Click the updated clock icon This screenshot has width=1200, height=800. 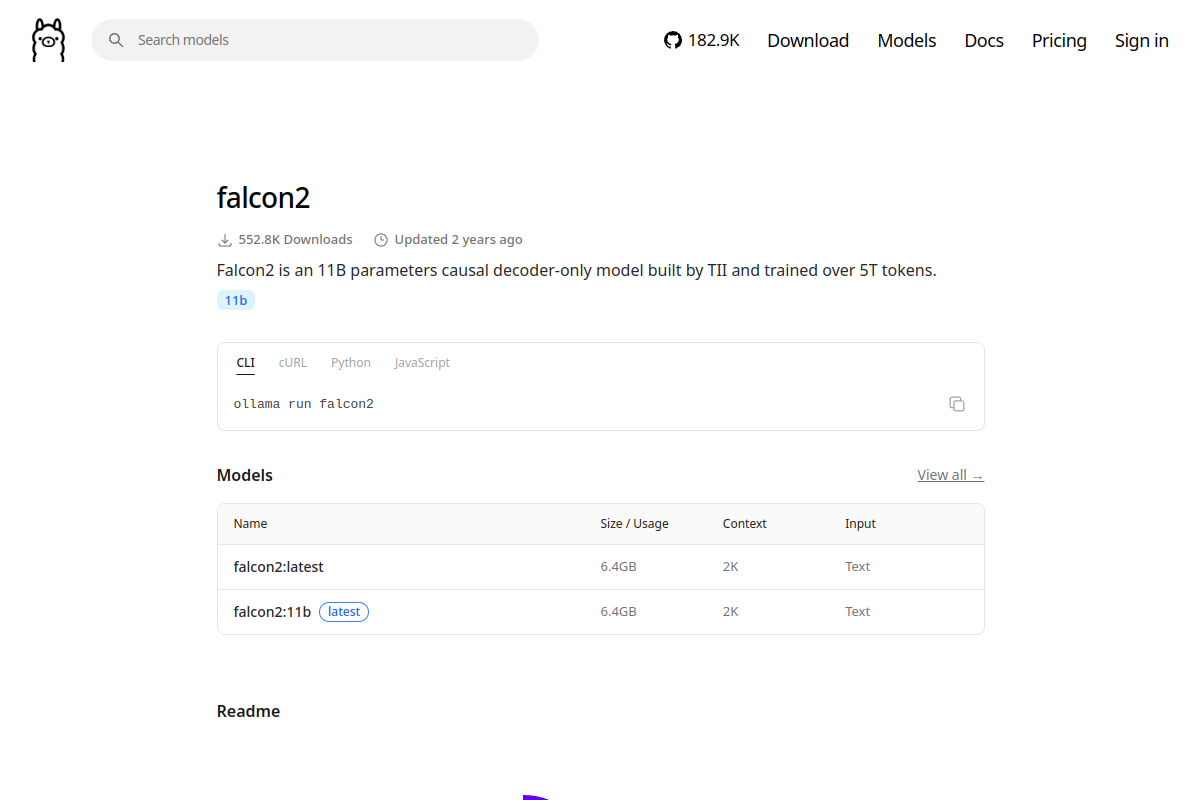[x=381, y=240]
